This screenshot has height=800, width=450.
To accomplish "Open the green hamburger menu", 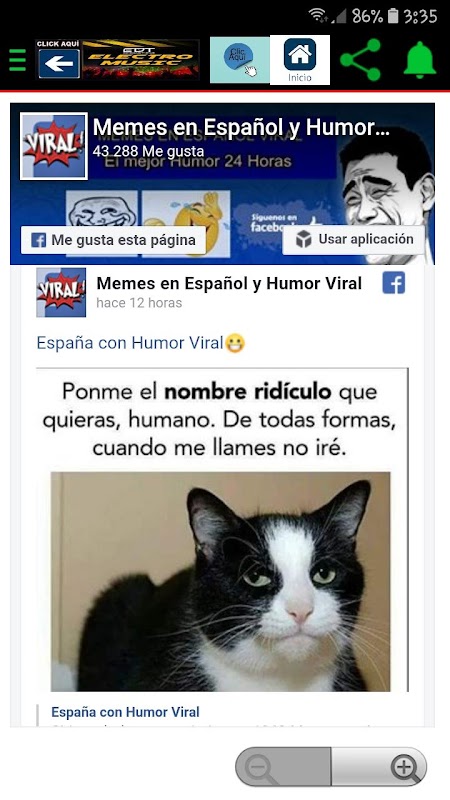I will 17,60.
